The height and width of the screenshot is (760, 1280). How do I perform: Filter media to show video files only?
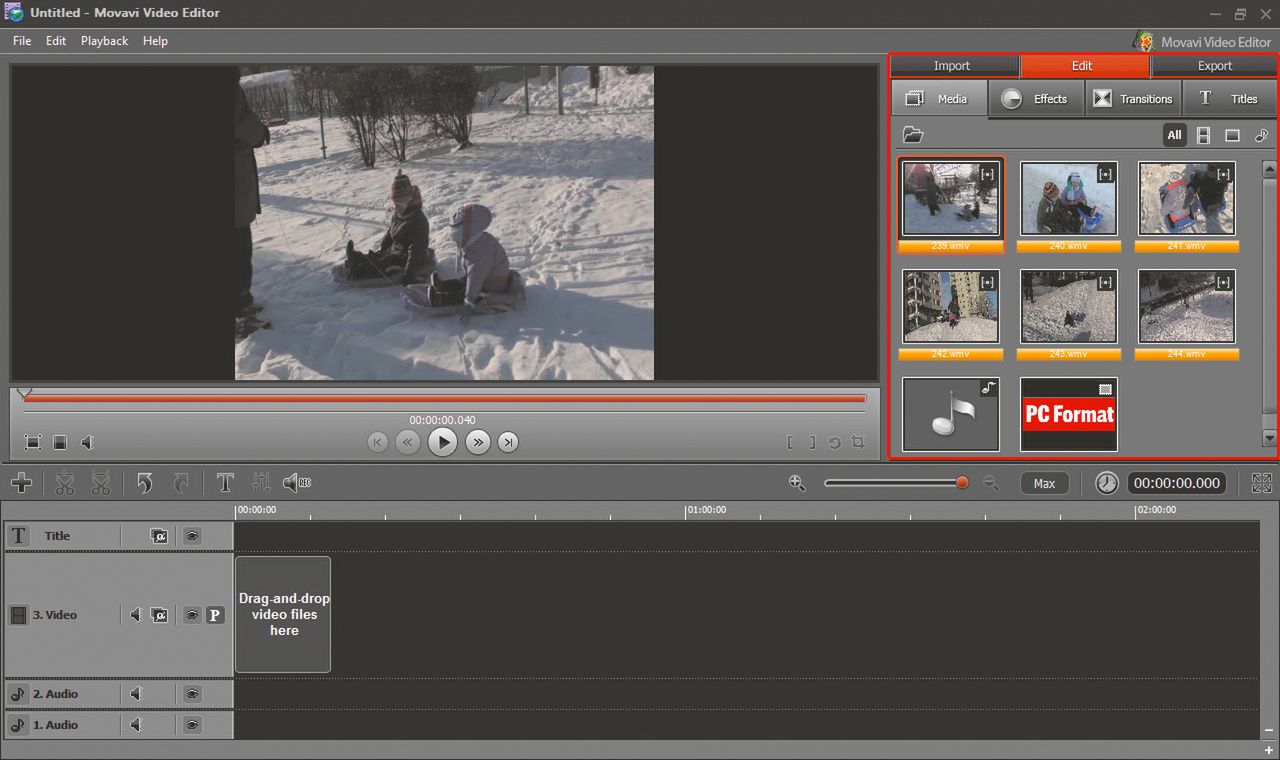(1203, 135)
